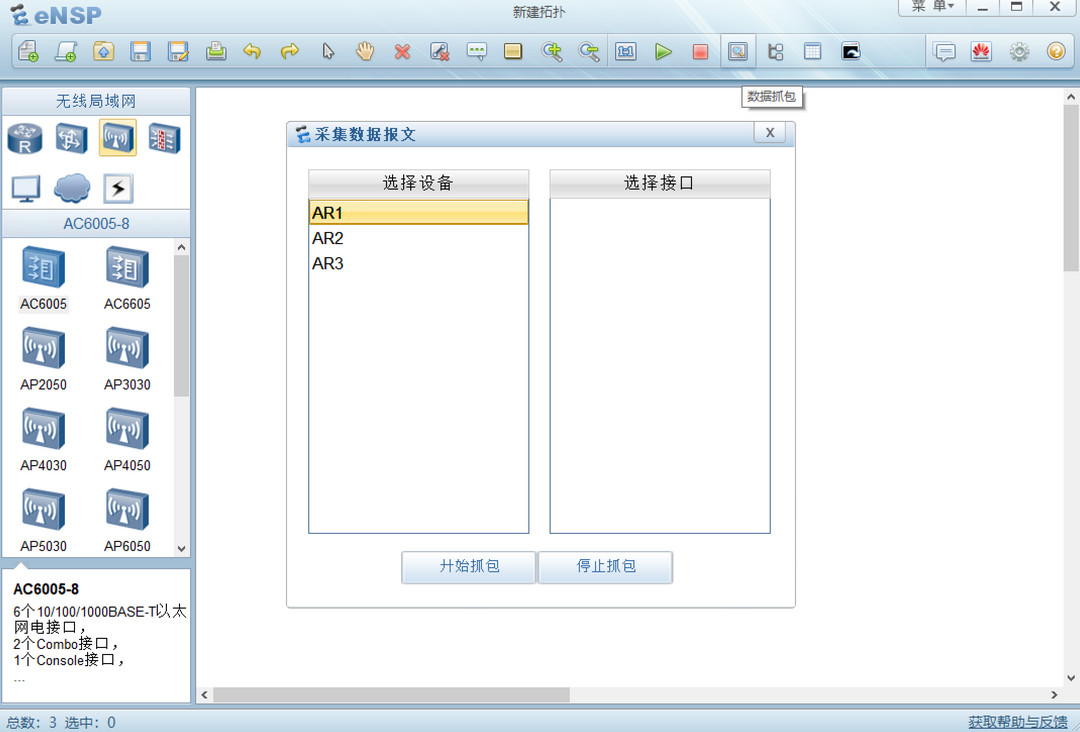Pick the AC6005 controller from the device list
The width and height of the screenshot is (1080, 732).
43,268
